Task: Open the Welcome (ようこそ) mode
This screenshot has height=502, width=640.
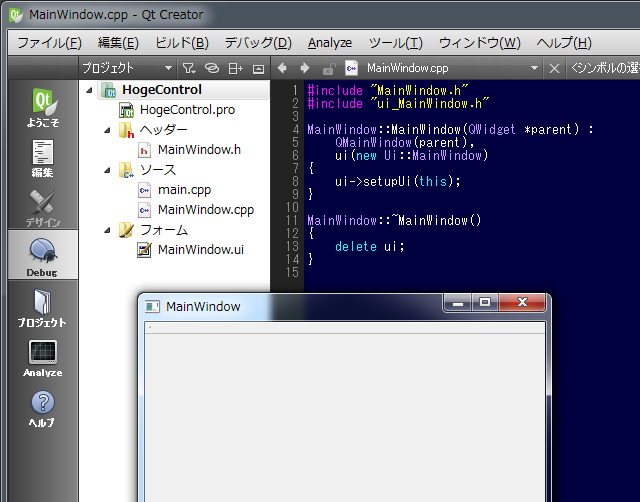Action: click(x=43, y=107)
